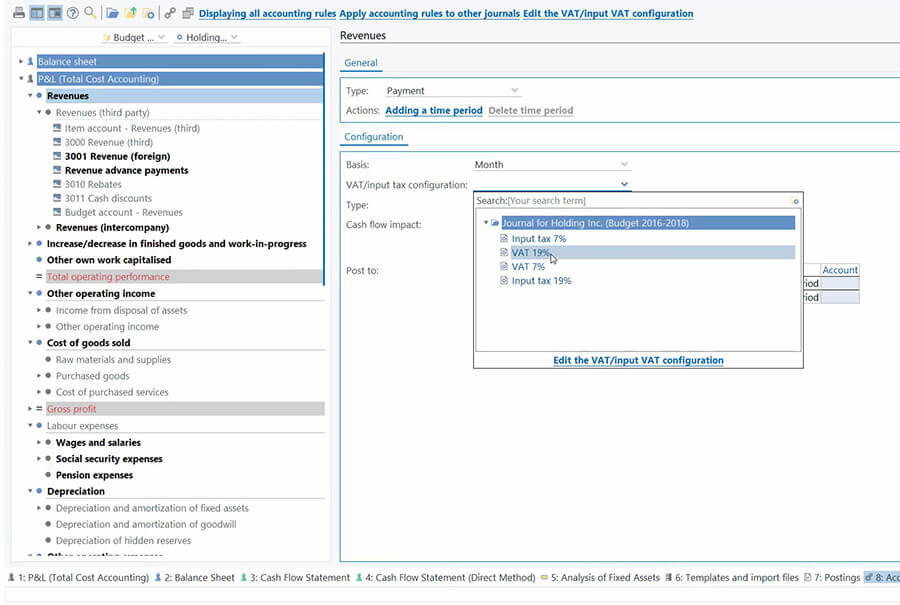
Task: Click the magnifying glass search icon
Action: (90, 13)
